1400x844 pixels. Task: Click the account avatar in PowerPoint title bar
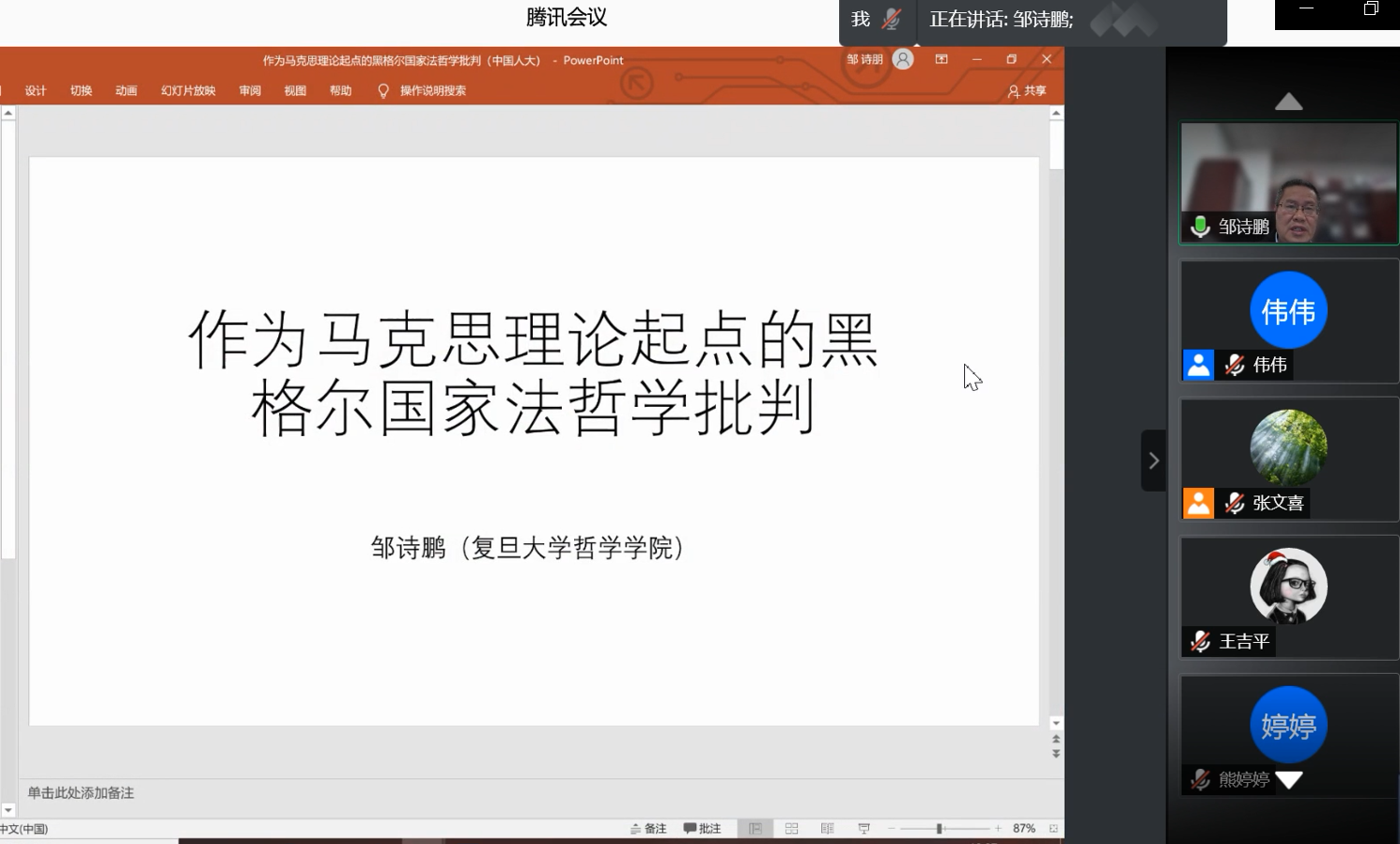[901, 58]
